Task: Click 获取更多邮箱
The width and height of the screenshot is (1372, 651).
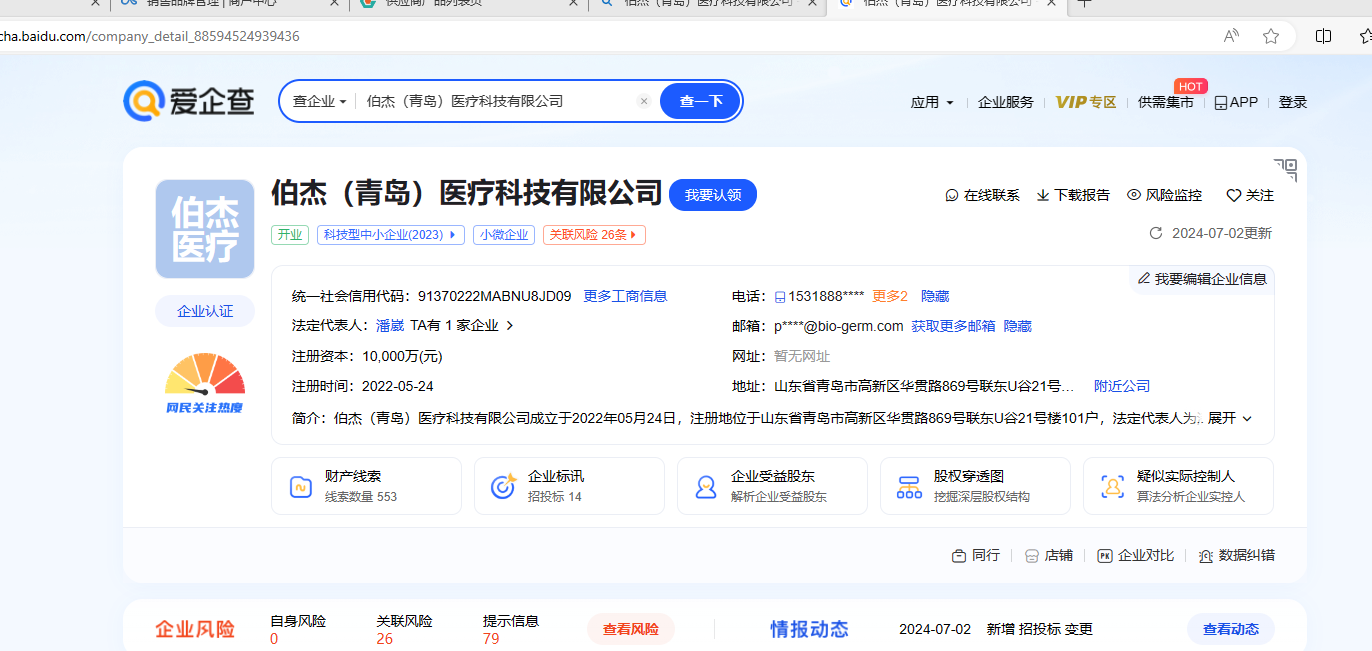Action: point(953,326)
